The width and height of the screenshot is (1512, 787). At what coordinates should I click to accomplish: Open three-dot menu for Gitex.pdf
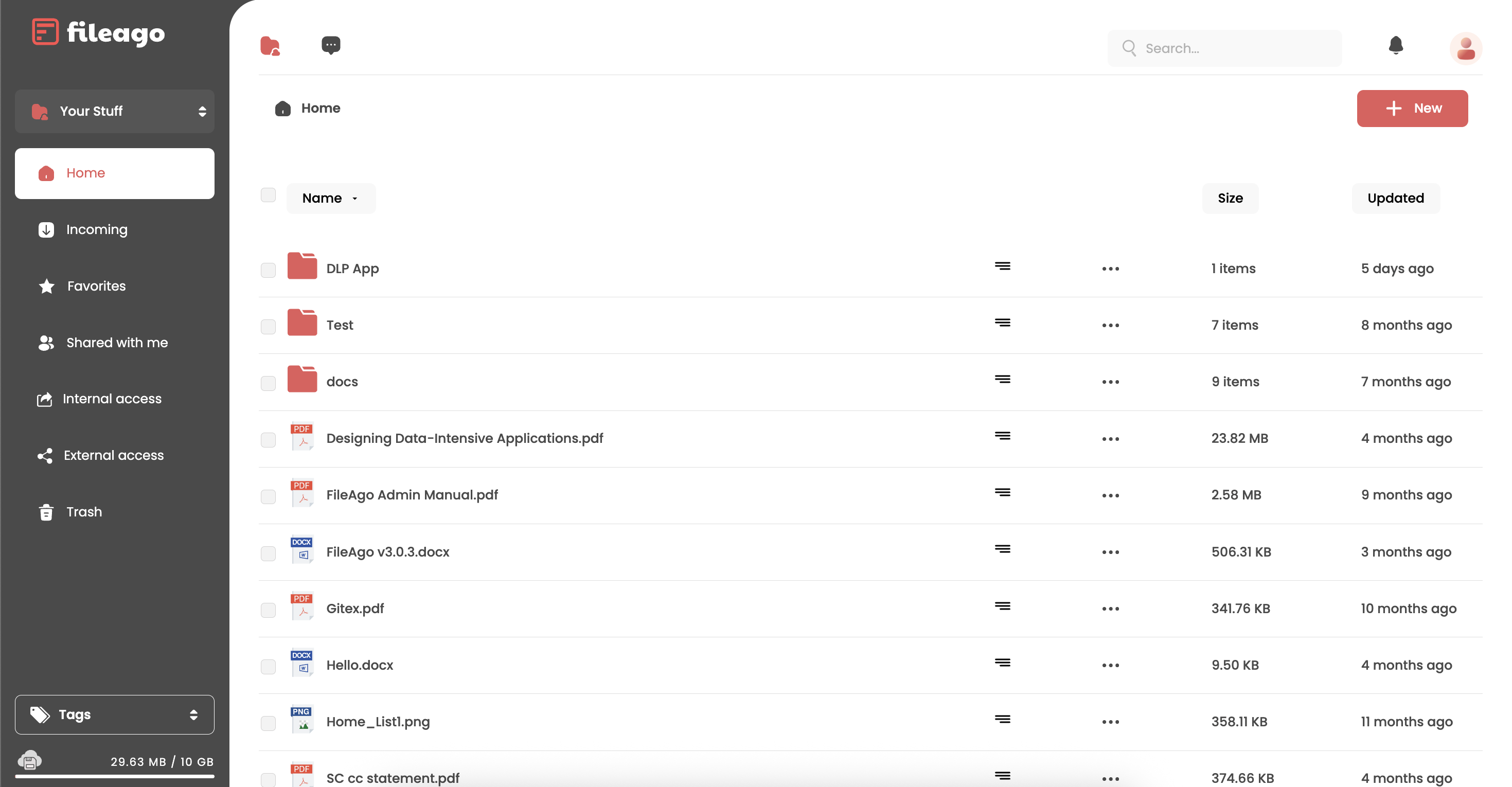click(x=1110, y=609)
